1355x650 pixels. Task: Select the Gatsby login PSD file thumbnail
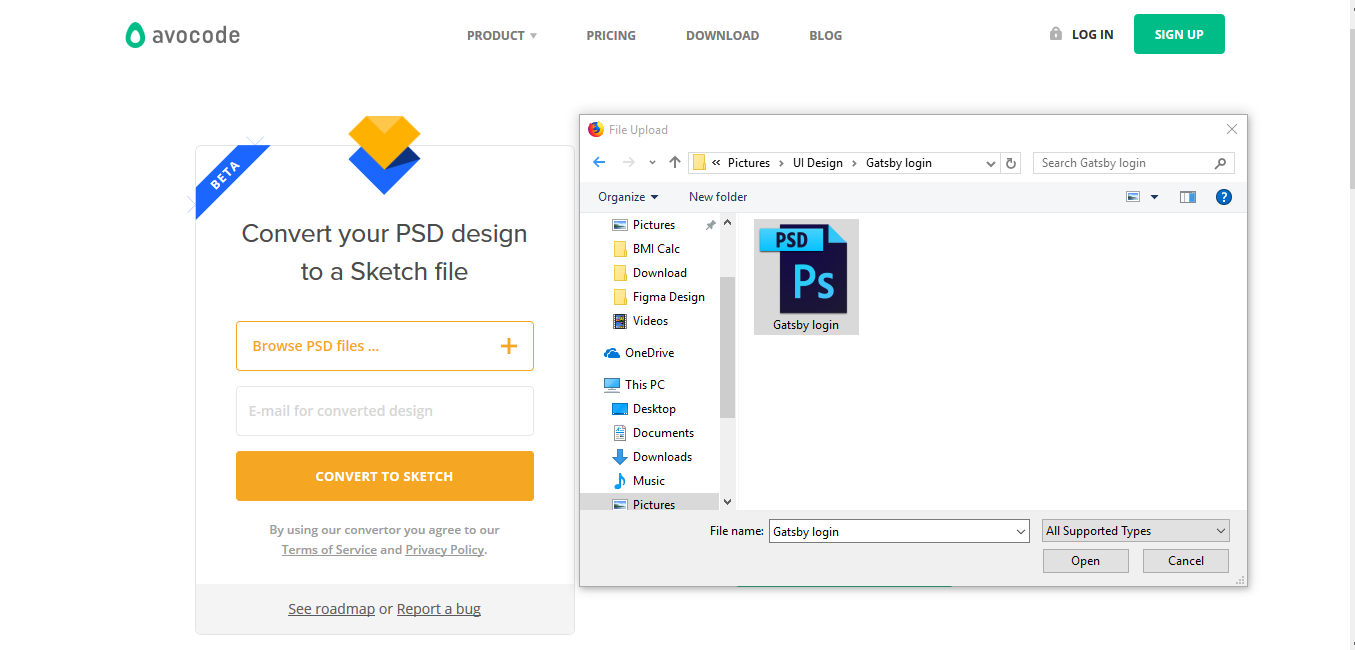[806, 277]
